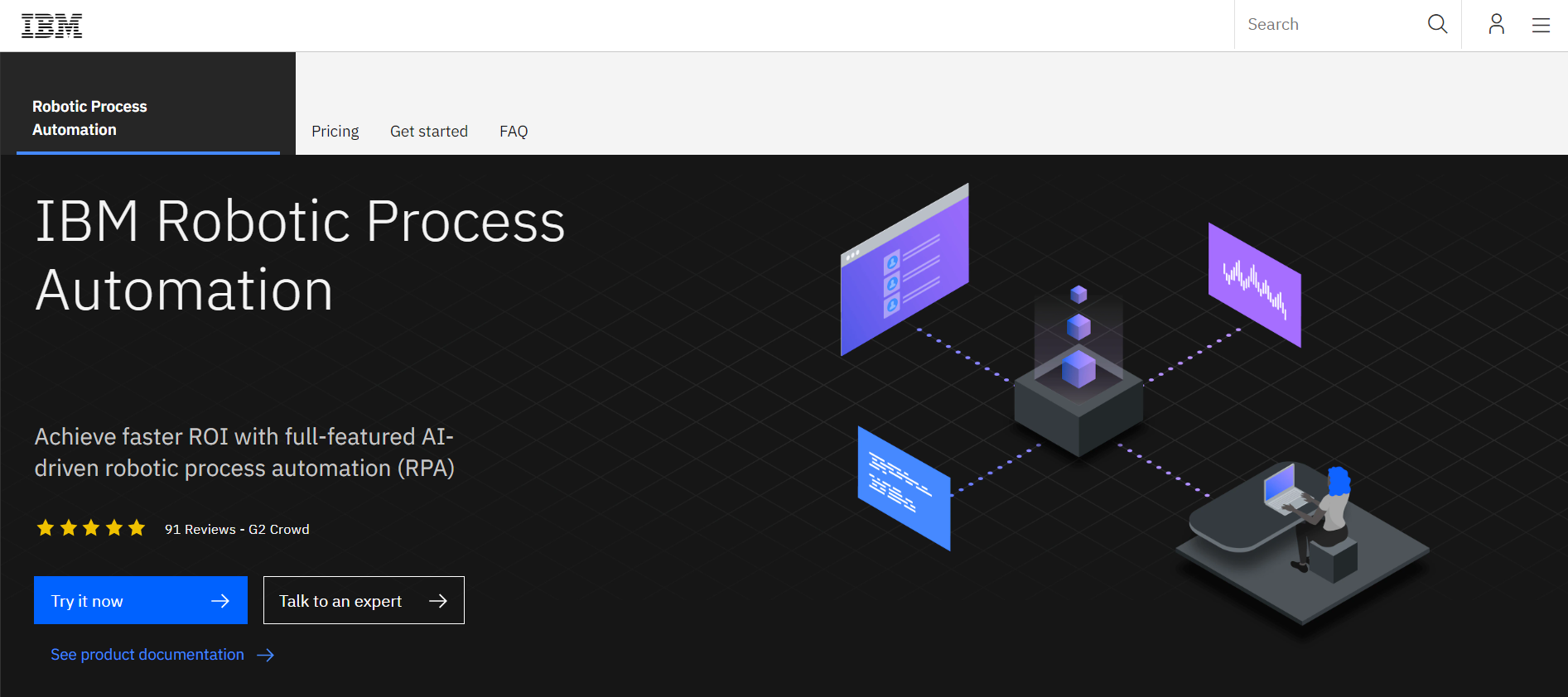
Task: Open the user profile icon
Action: pyautogui.click(x=1496, y=25)
